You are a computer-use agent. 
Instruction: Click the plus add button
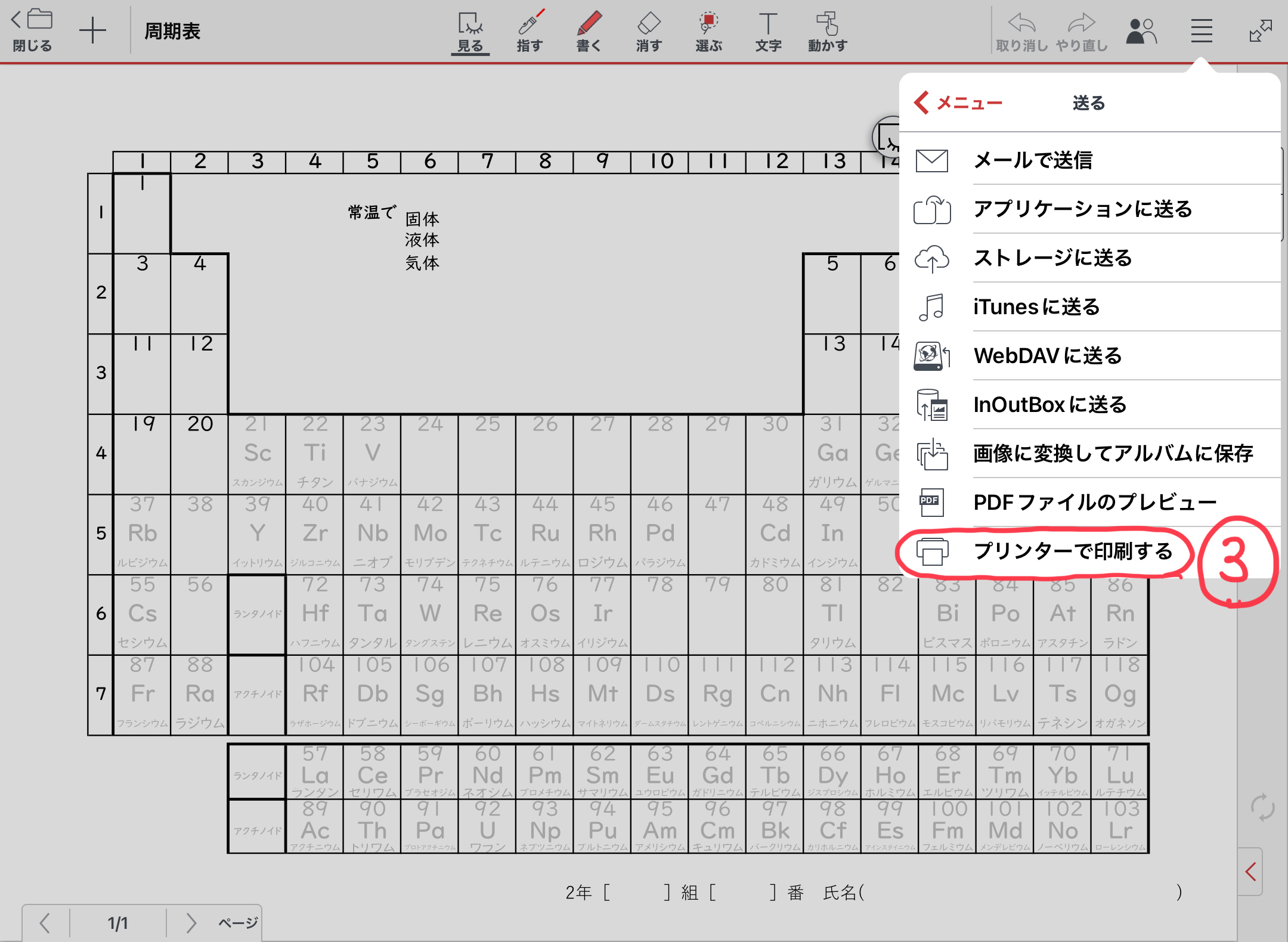pyautogui.click(x=92, y=31)
